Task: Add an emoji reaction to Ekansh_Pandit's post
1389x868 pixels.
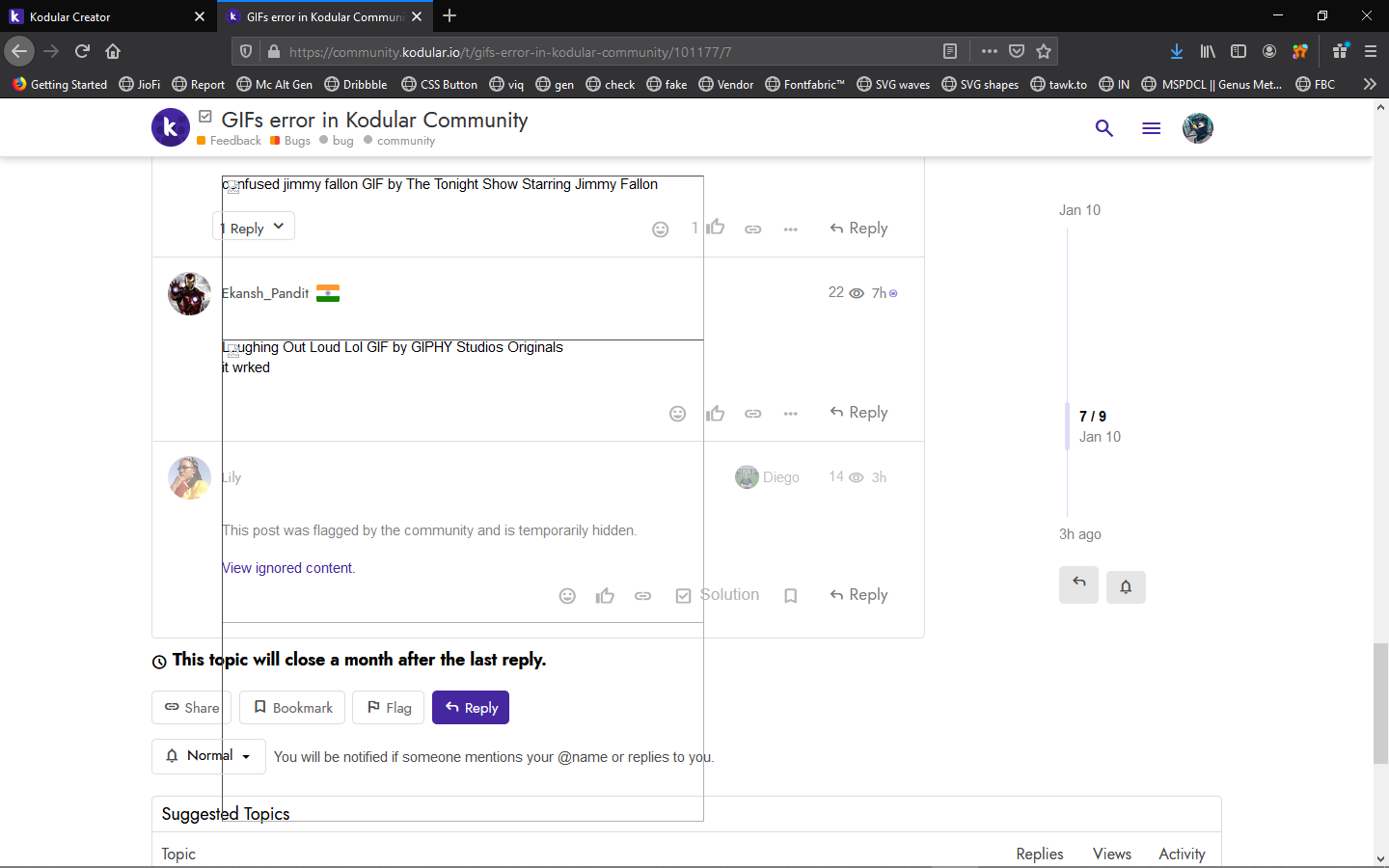Action: point(677,413)
